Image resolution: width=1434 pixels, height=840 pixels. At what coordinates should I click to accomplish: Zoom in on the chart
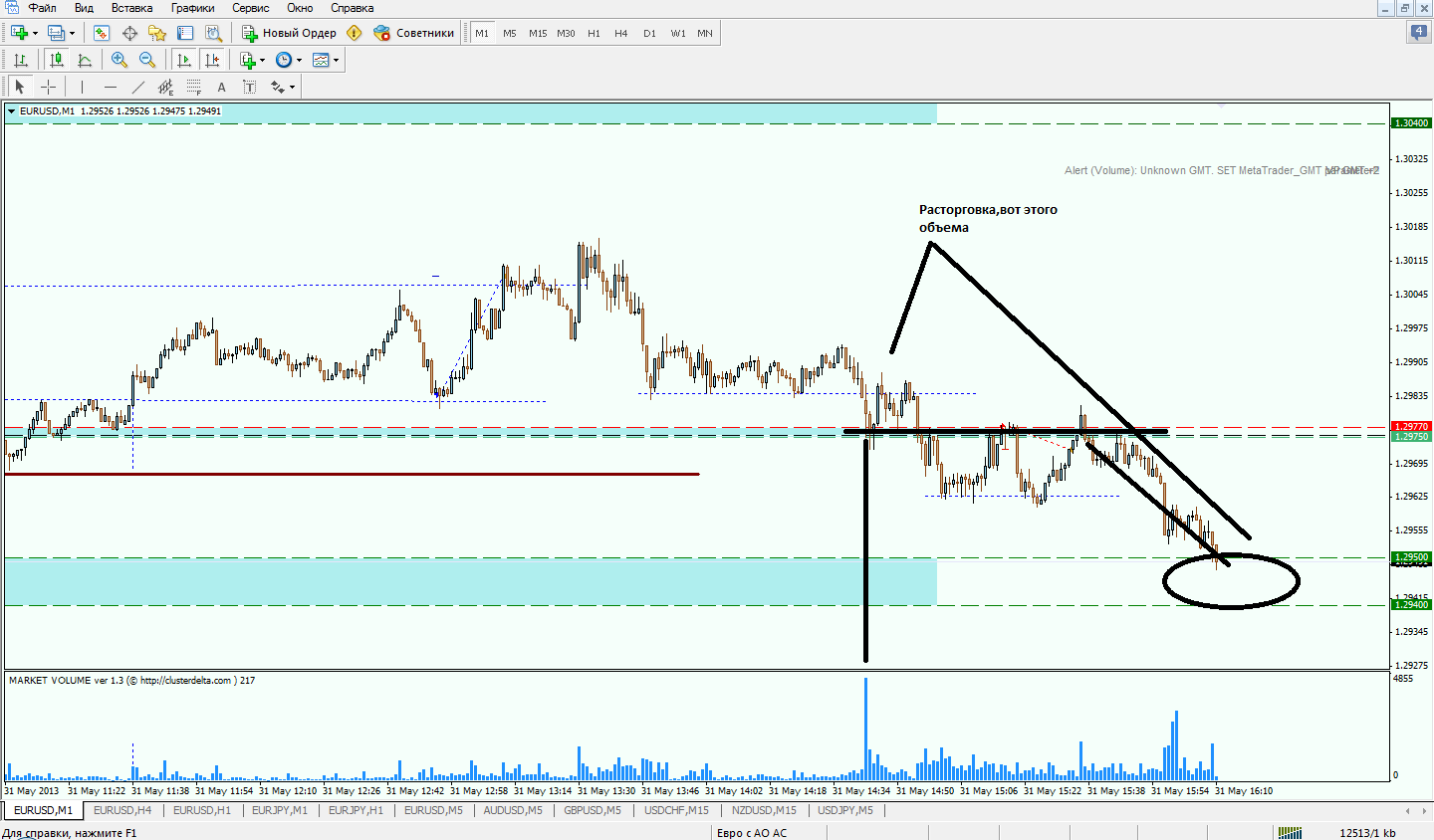[119, 60]
